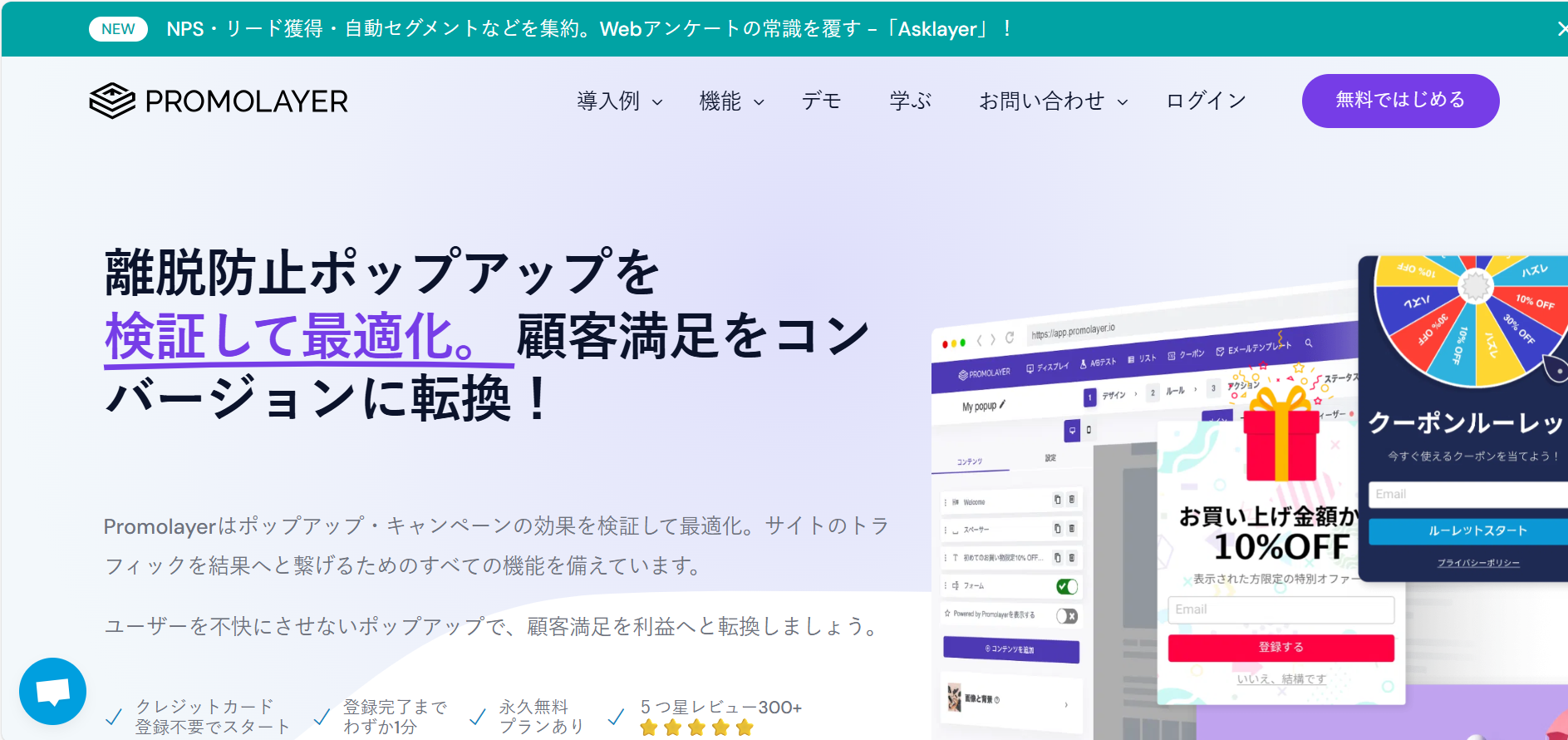Click the ログイン link
The width and height of the screenshot is (1568, 740).
(x=1206, y=101)
